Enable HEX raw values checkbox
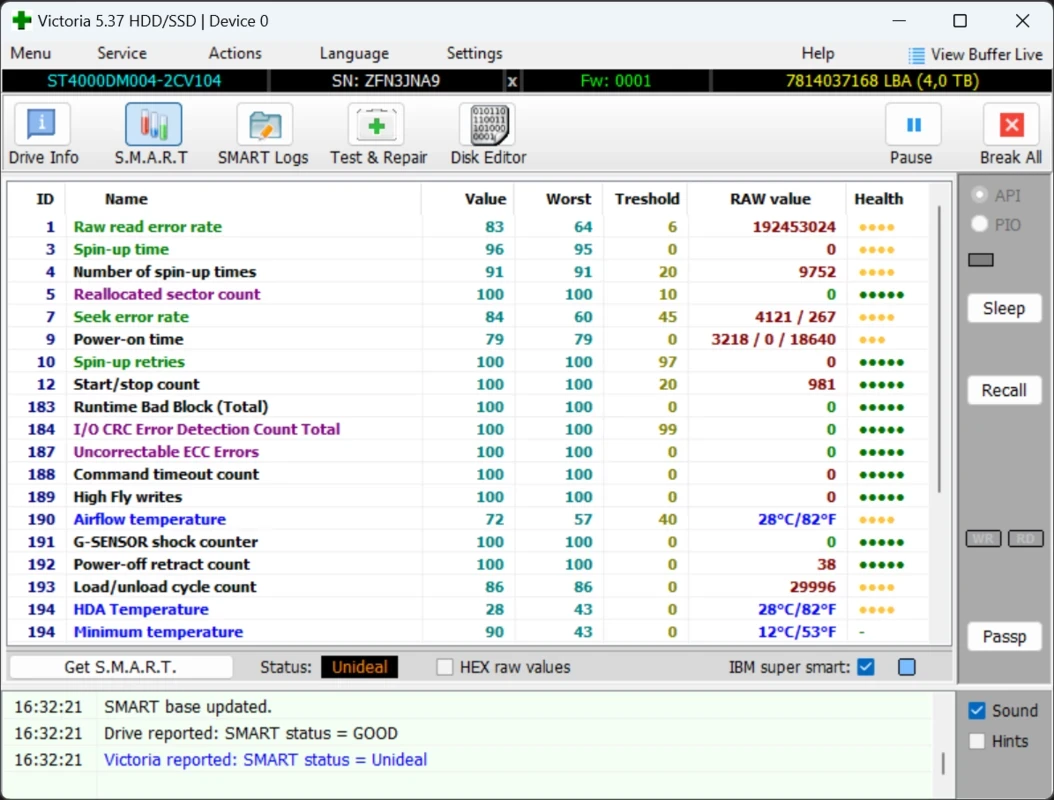 click(445, 667)
